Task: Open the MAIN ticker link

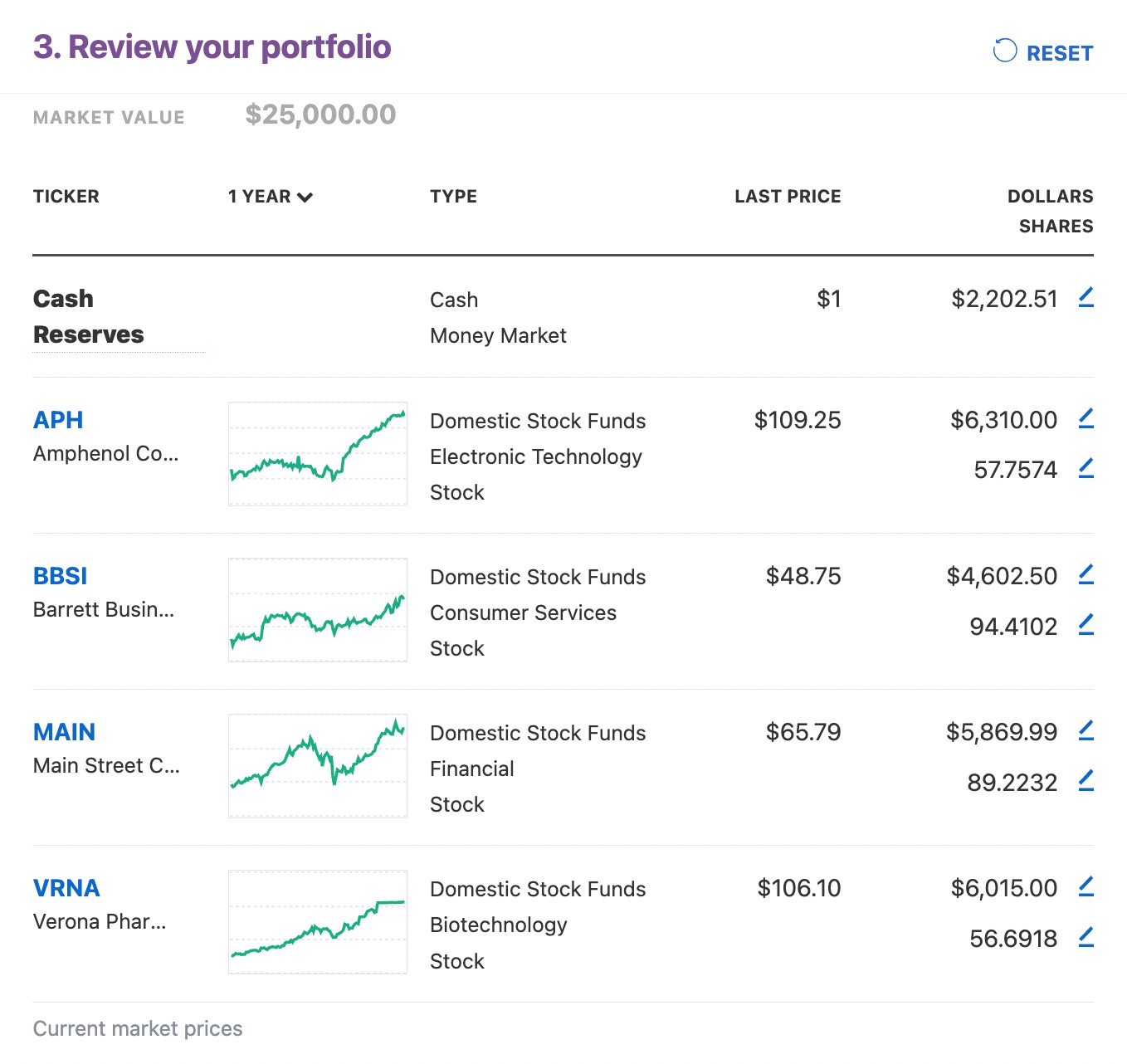Action: (x=65, y=732)
